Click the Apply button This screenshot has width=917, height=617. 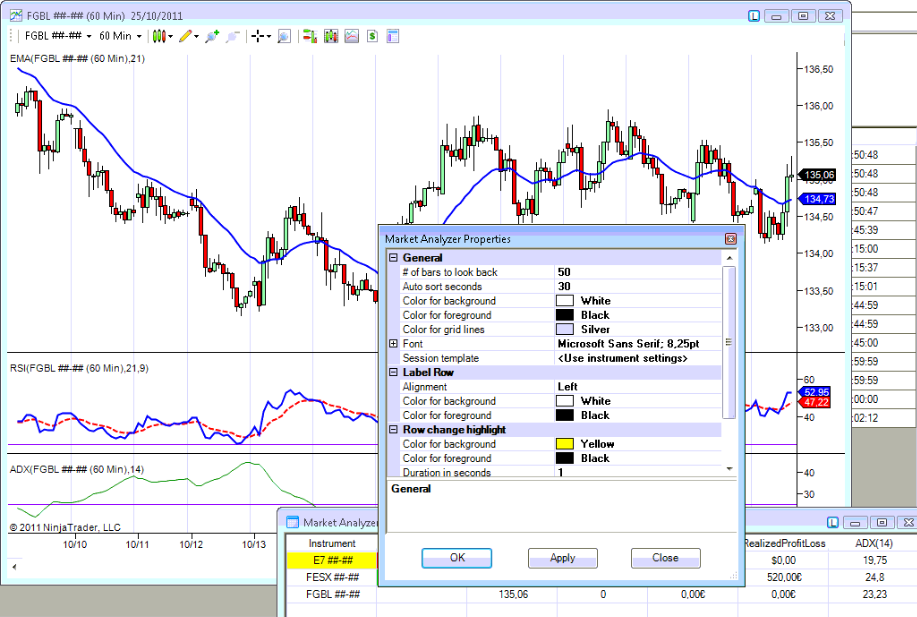coord(563,558)
